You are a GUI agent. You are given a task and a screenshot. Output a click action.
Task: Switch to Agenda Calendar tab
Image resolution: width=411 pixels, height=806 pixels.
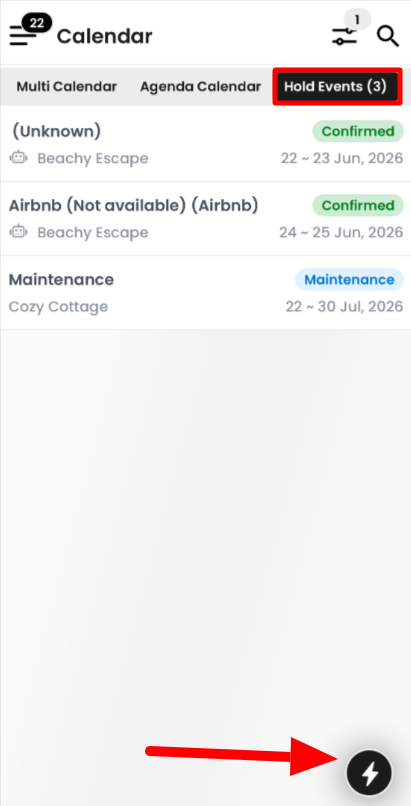click(x=200, y=86)
